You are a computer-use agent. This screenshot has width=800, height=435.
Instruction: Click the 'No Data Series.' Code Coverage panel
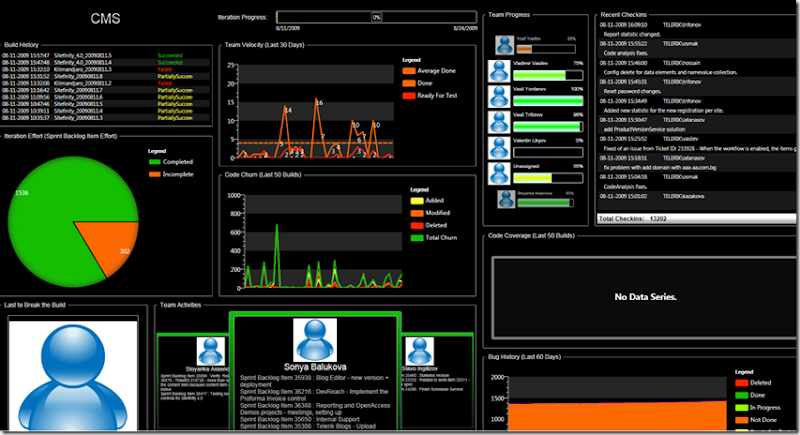645,297
